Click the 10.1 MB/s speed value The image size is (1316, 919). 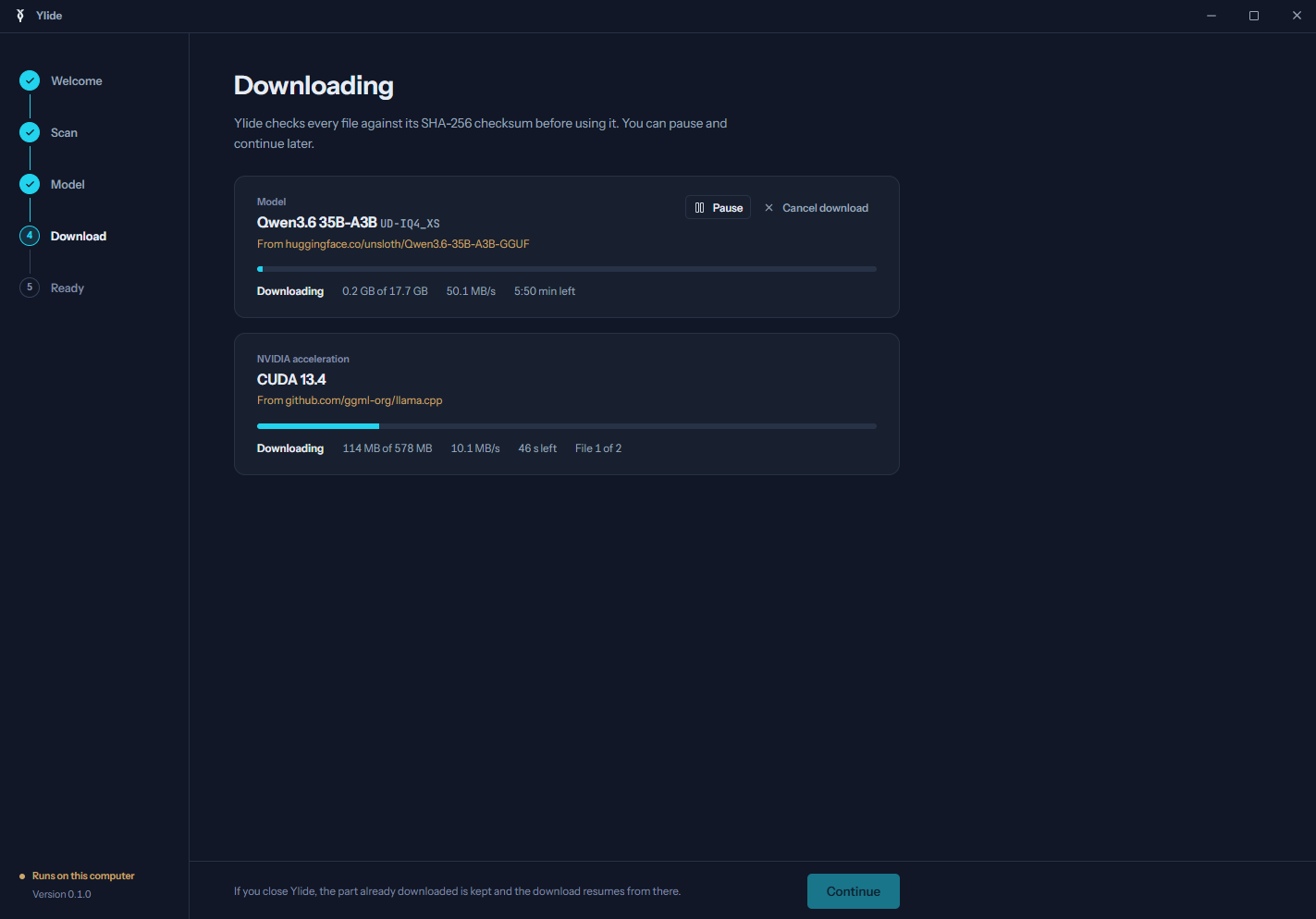[475, 448]
